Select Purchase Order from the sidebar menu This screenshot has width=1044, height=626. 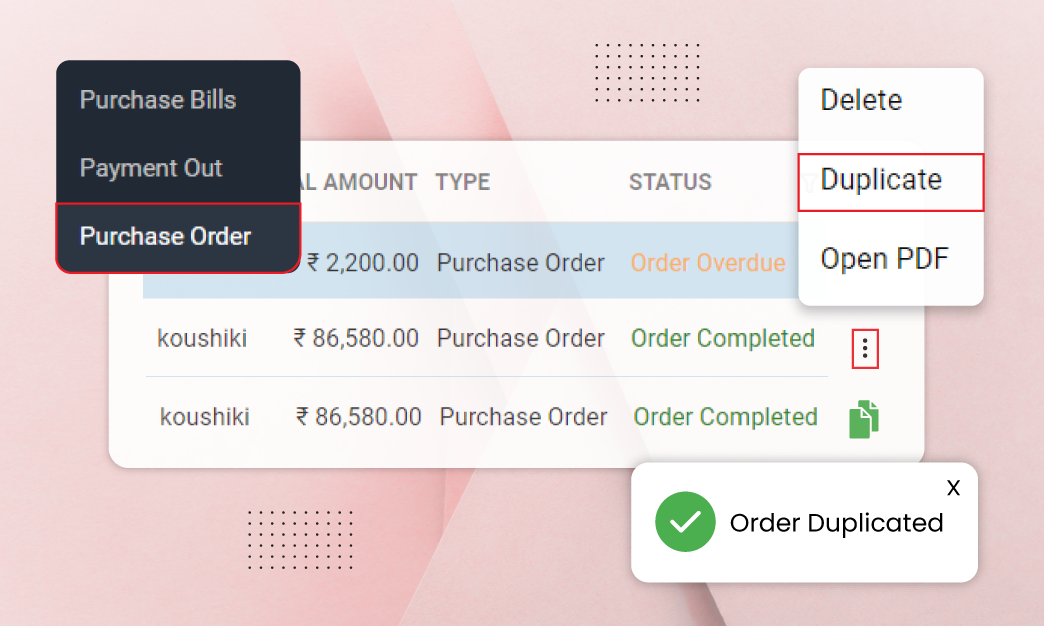[164, 237]
